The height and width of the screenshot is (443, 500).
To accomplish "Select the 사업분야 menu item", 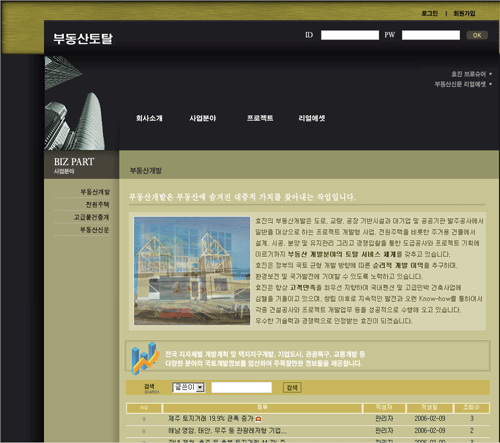I will pyautogui.click(x=203, y=118).
